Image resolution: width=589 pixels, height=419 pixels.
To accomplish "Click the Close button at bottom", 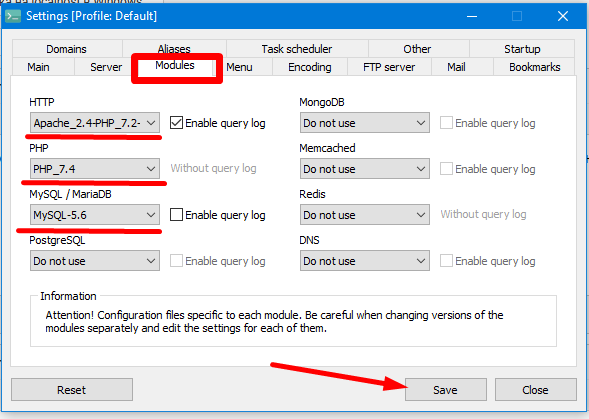I will click(535, 390).
